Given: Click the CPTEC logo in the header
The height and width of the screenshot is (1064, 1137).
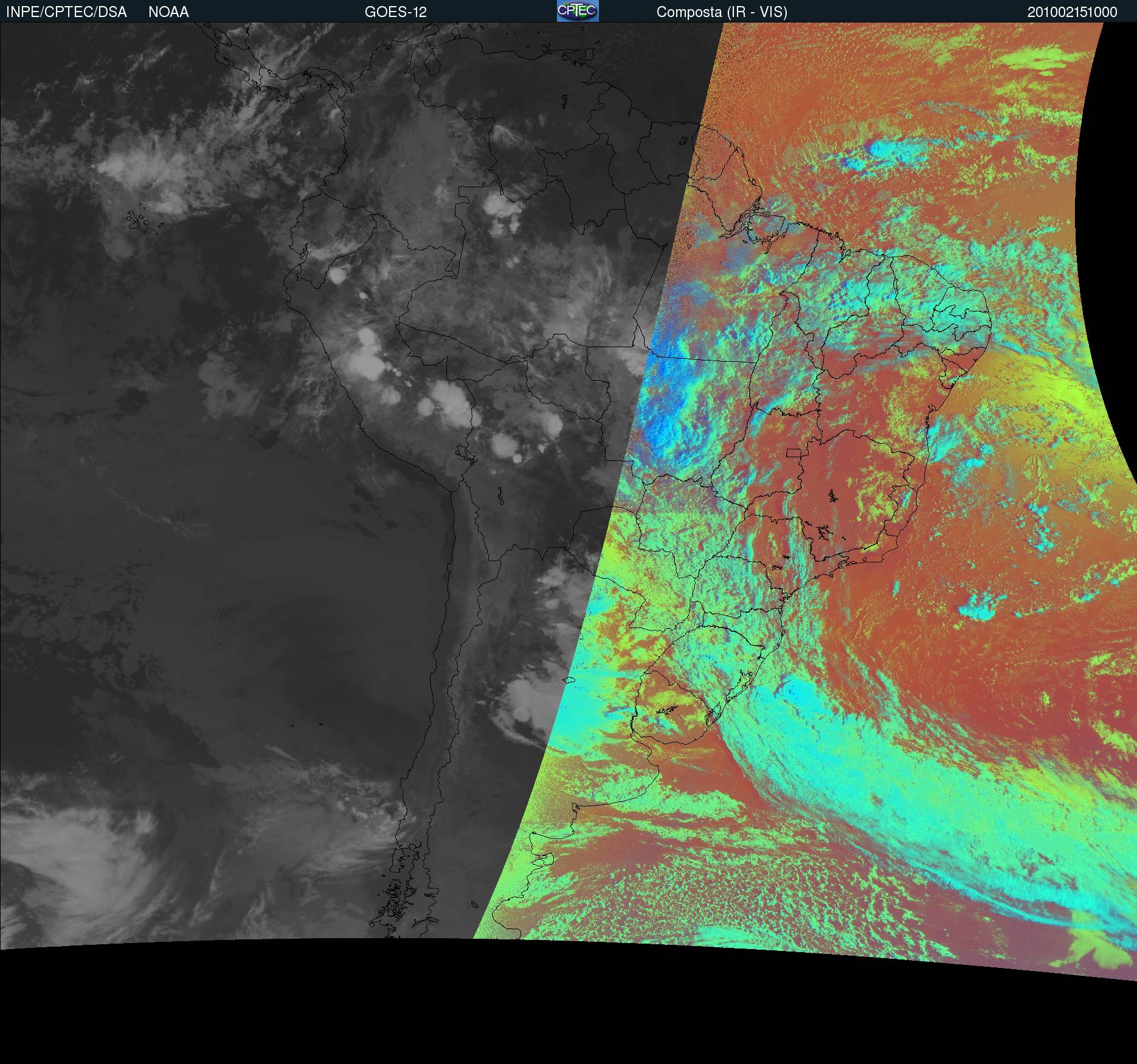Looking at the screenshot, I should coord(578,11).
